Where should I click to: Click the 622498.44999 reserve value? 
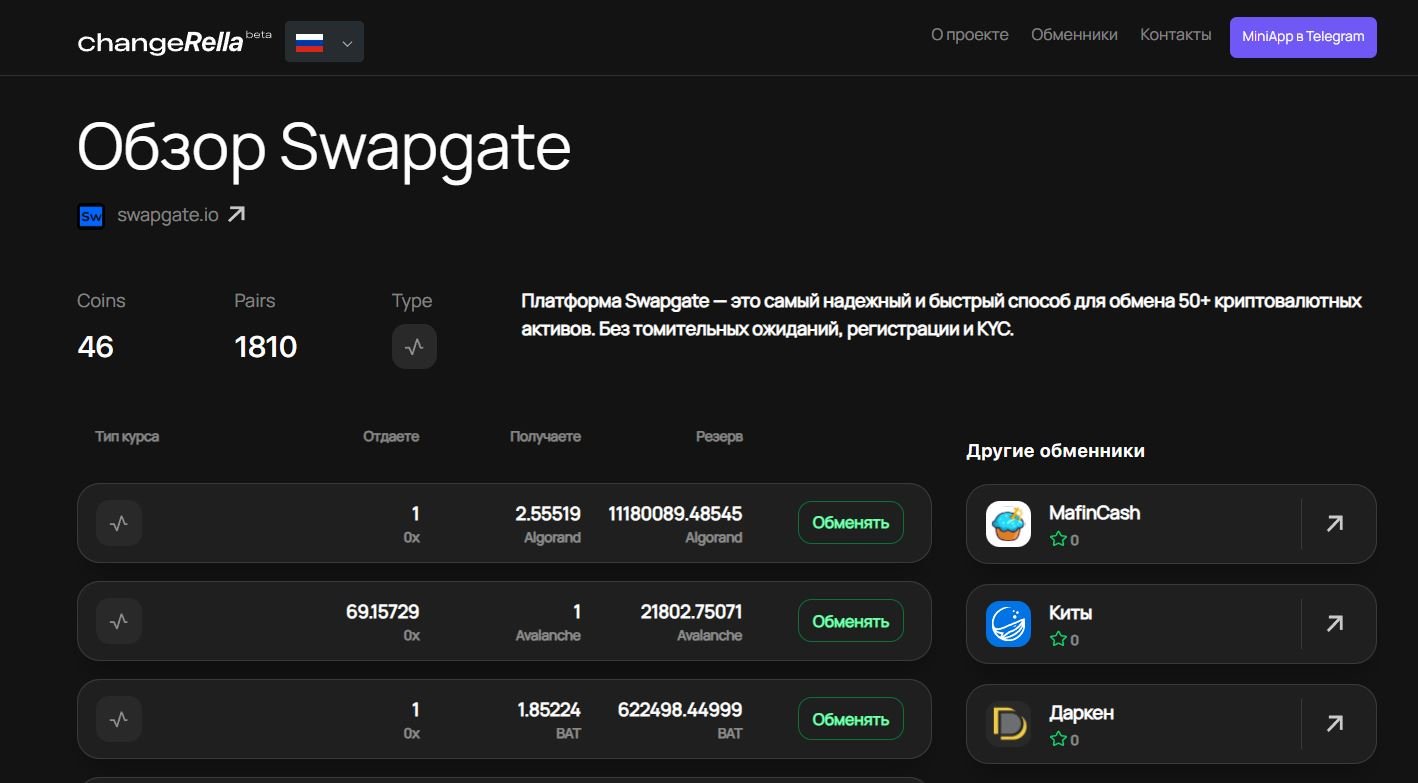tap(680, 710)
